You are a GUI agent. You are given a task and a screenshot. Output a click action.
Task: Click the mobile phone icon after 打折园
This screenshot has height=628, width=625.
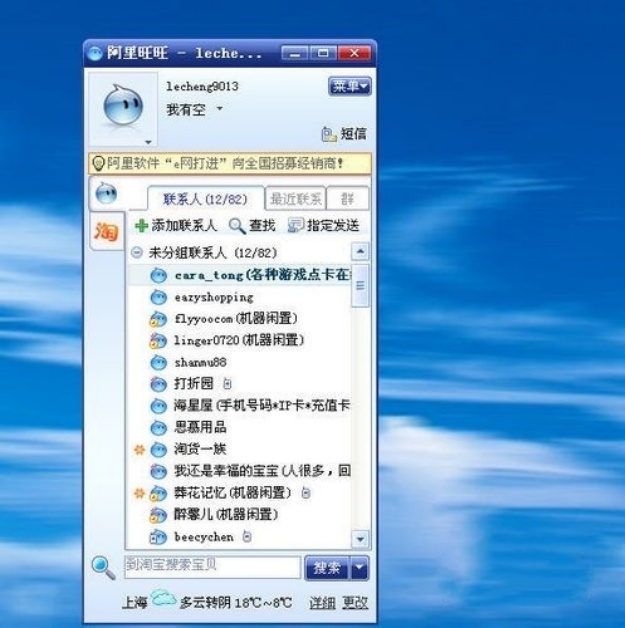tap(227, 384)
